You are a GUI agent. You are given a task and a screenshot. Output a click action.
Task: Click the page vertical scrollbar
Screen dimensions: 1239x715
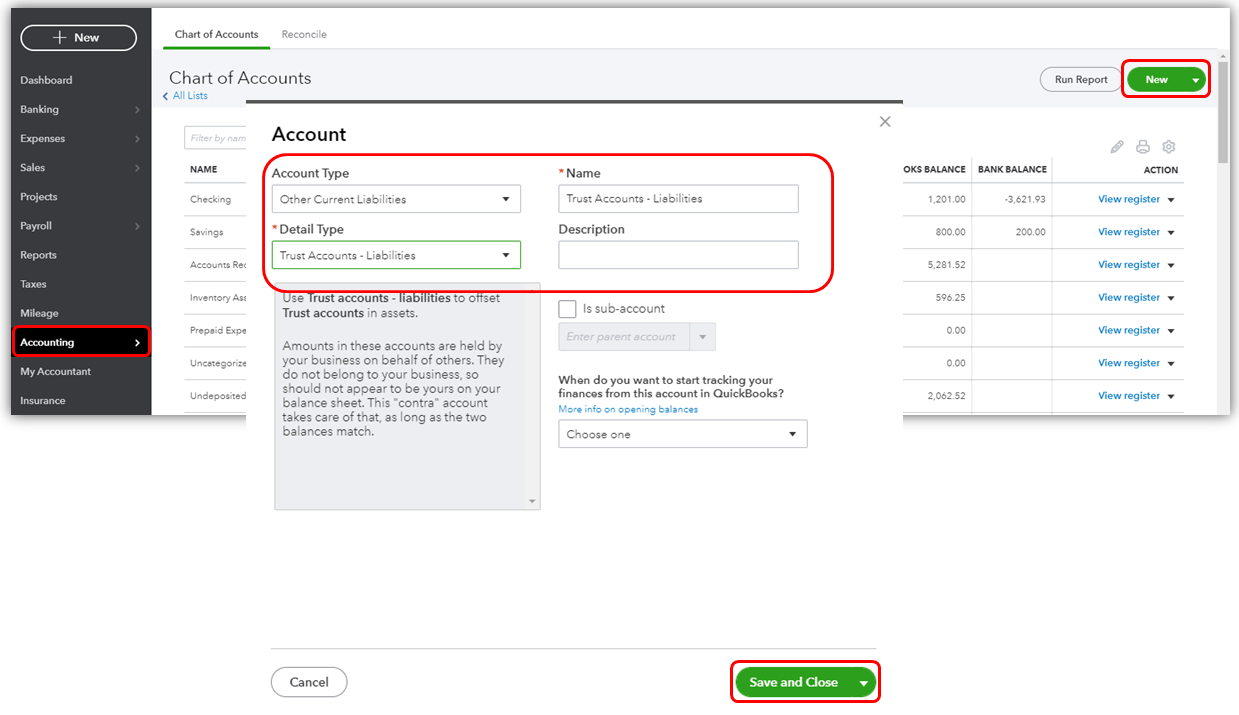(1223, 113)
